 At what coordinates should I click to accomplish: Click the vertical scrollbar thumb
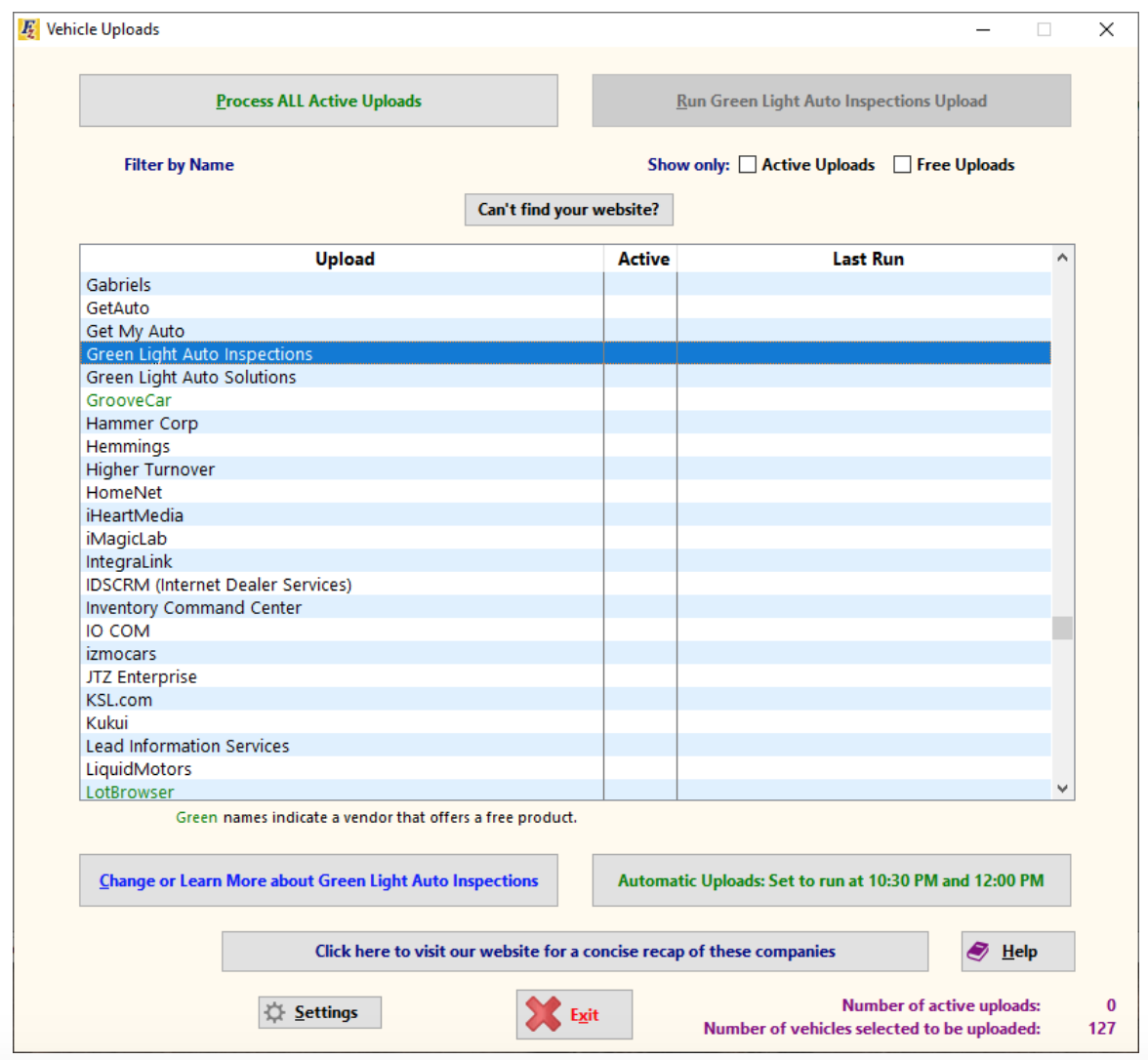click(x=1062, y=628)
